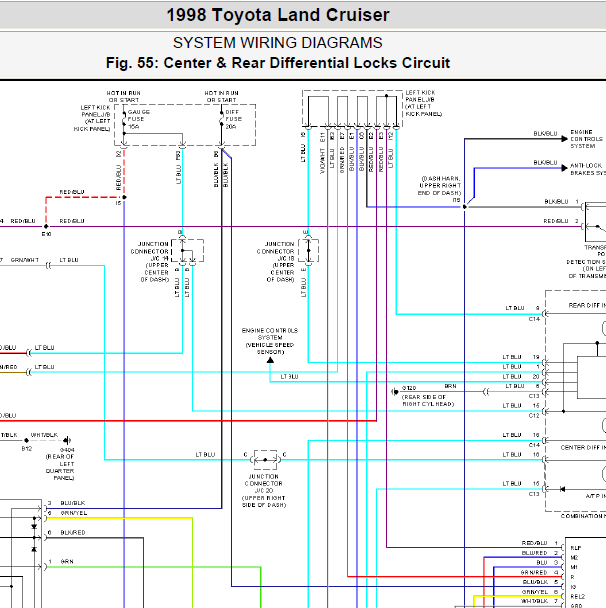Click the "E10" splice label
The width and height of the screenshot is (606, 608).
(x=47, y=234)
